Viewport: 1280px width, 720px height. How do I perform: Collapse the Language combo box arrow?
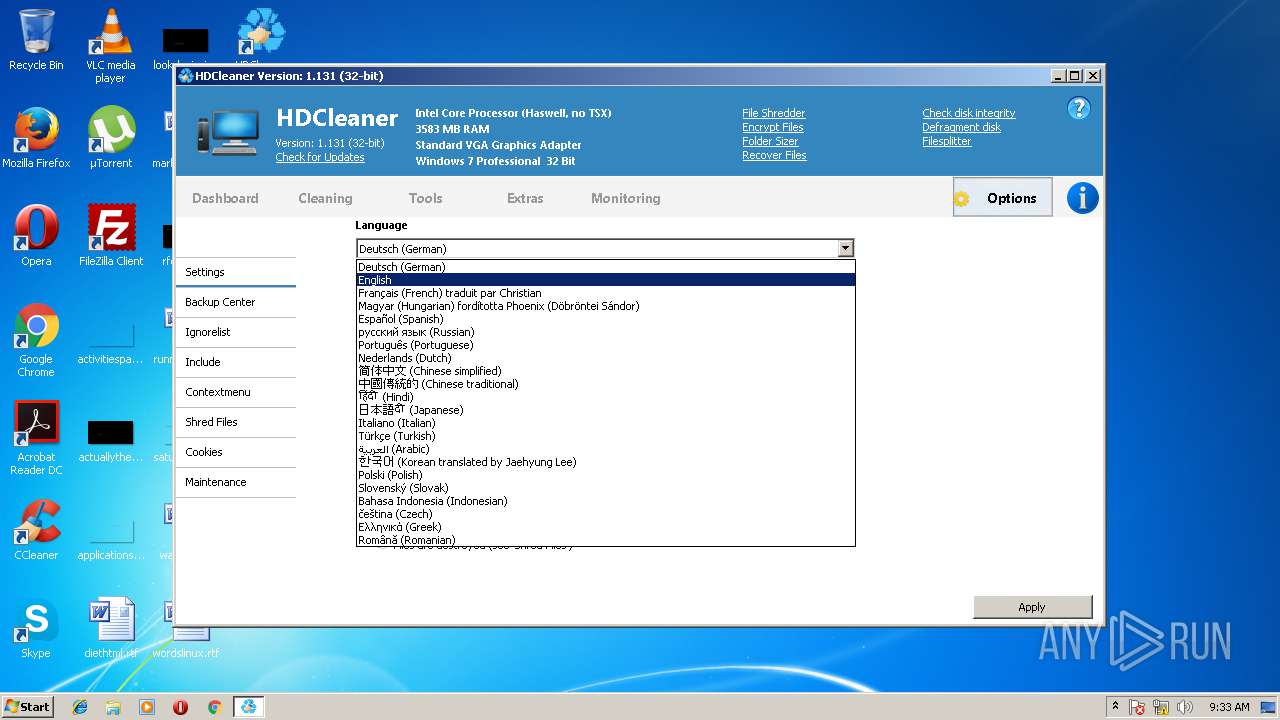(x=845, y=248)
